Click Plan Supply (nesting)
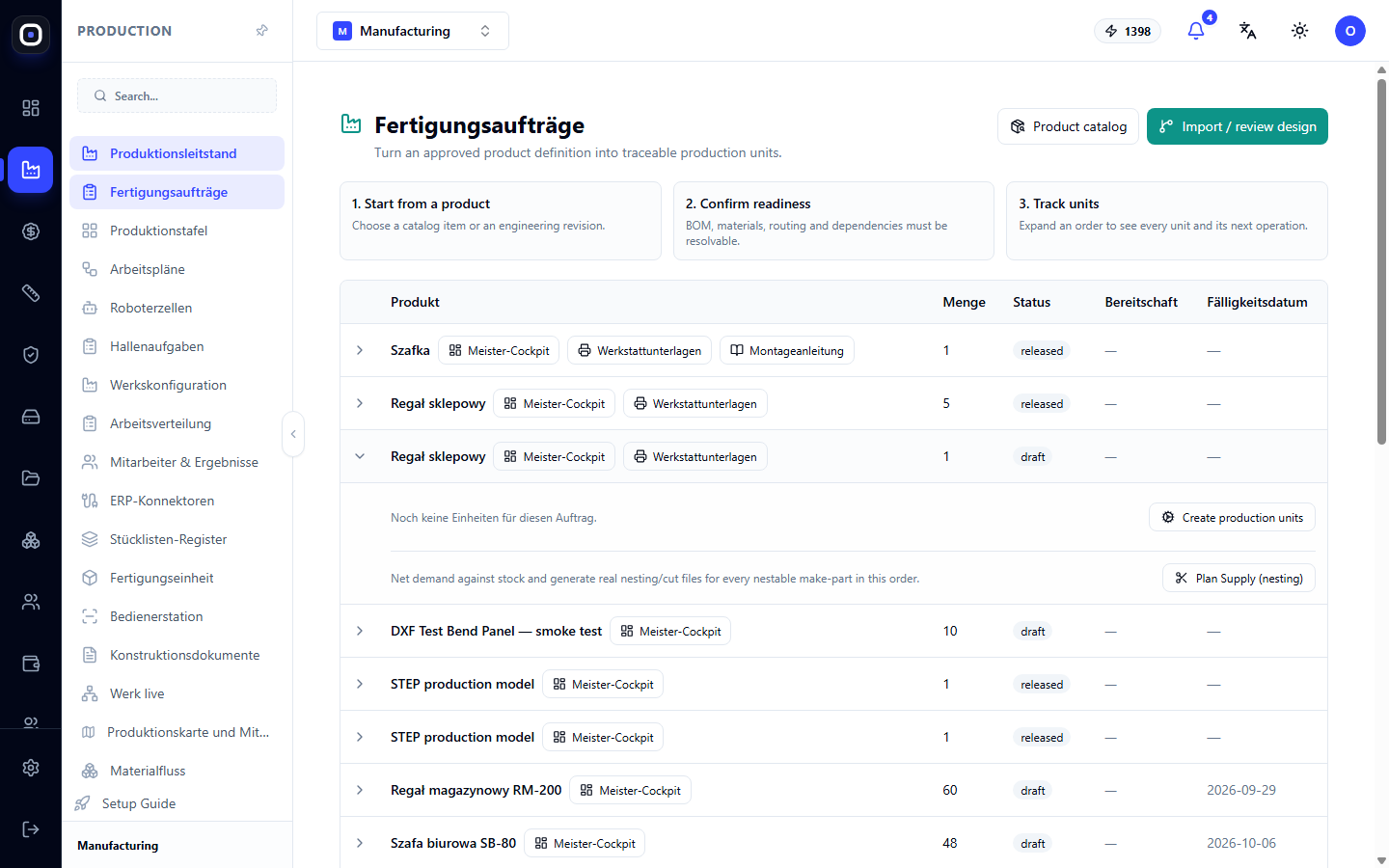The image size is (1389, 868). click(x=1239, y=578)
